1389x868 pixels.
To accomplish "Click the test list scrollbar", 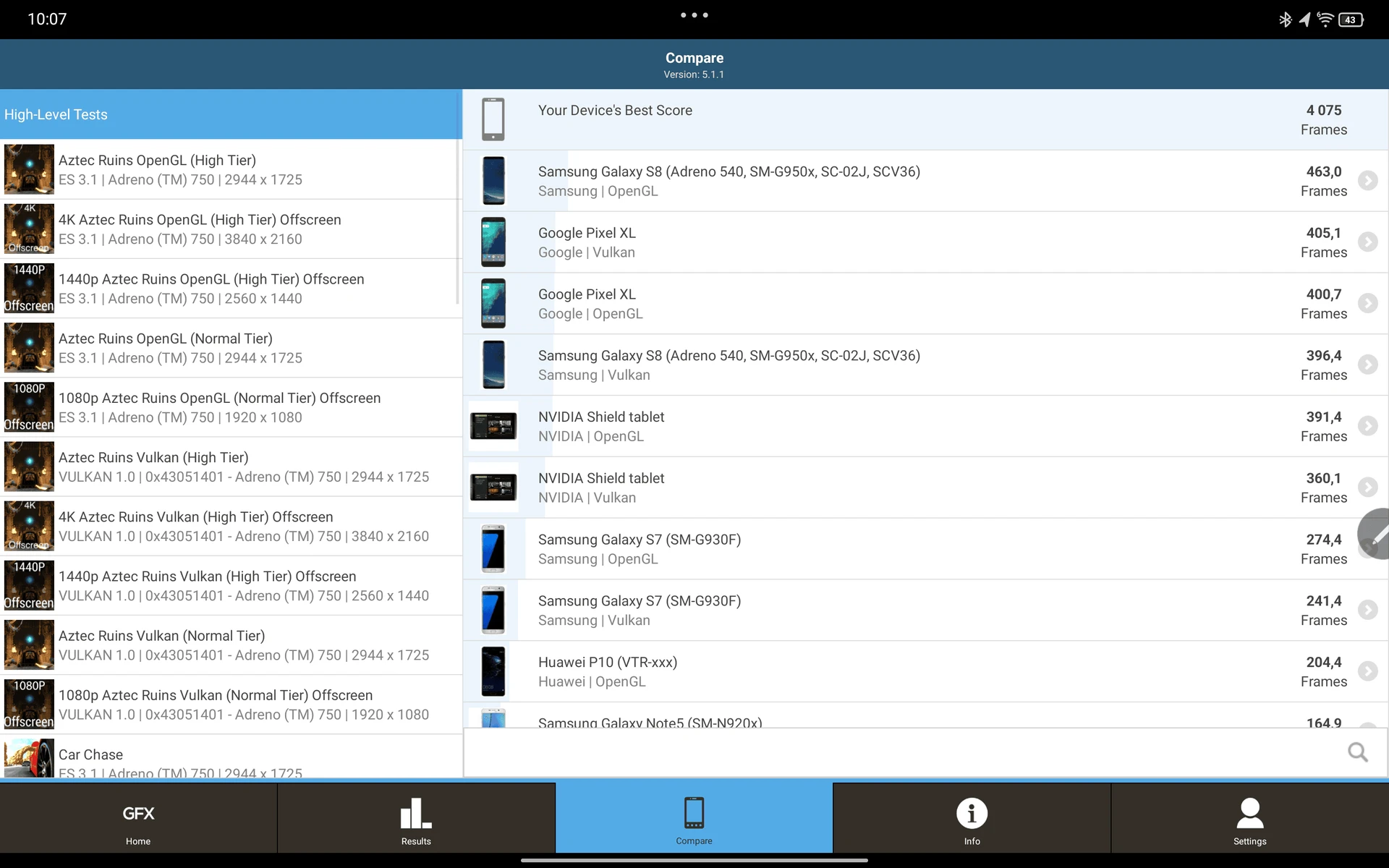I will pyautogui.click(x=458, y=222).
